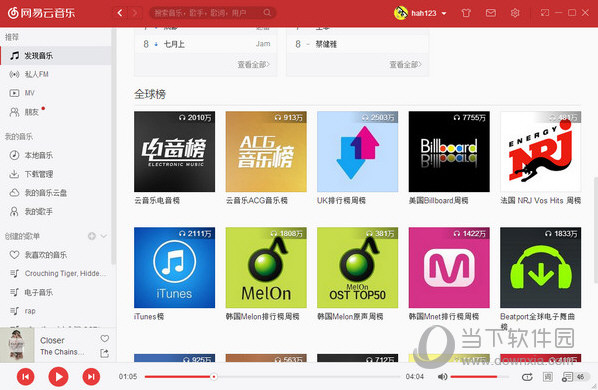Collapse the 创建的歌单 list chevron
This screenshot has height=390, width=598.
pos(104,236)
